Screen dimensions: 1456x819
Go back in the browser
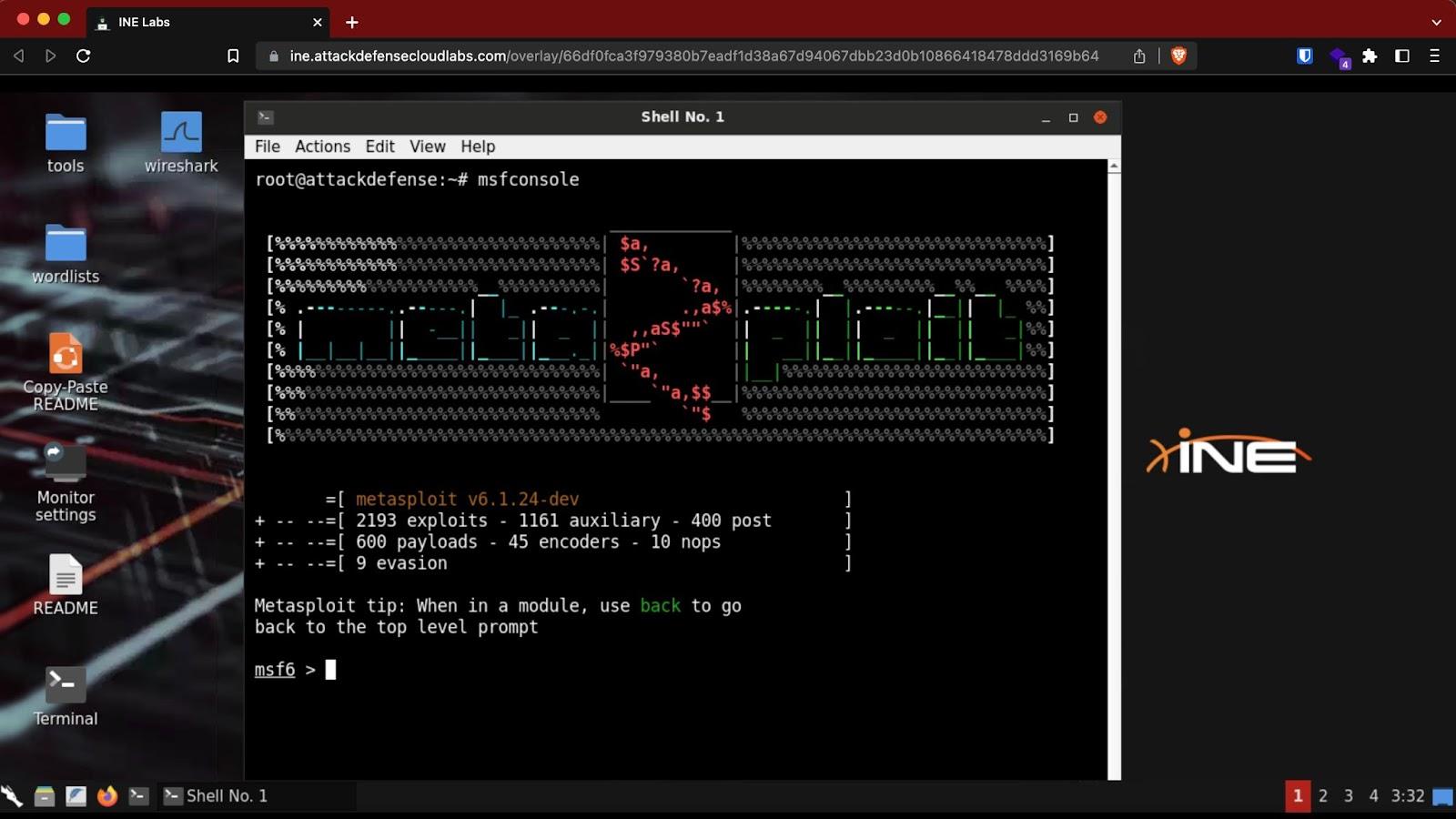[x=18, y=56]
